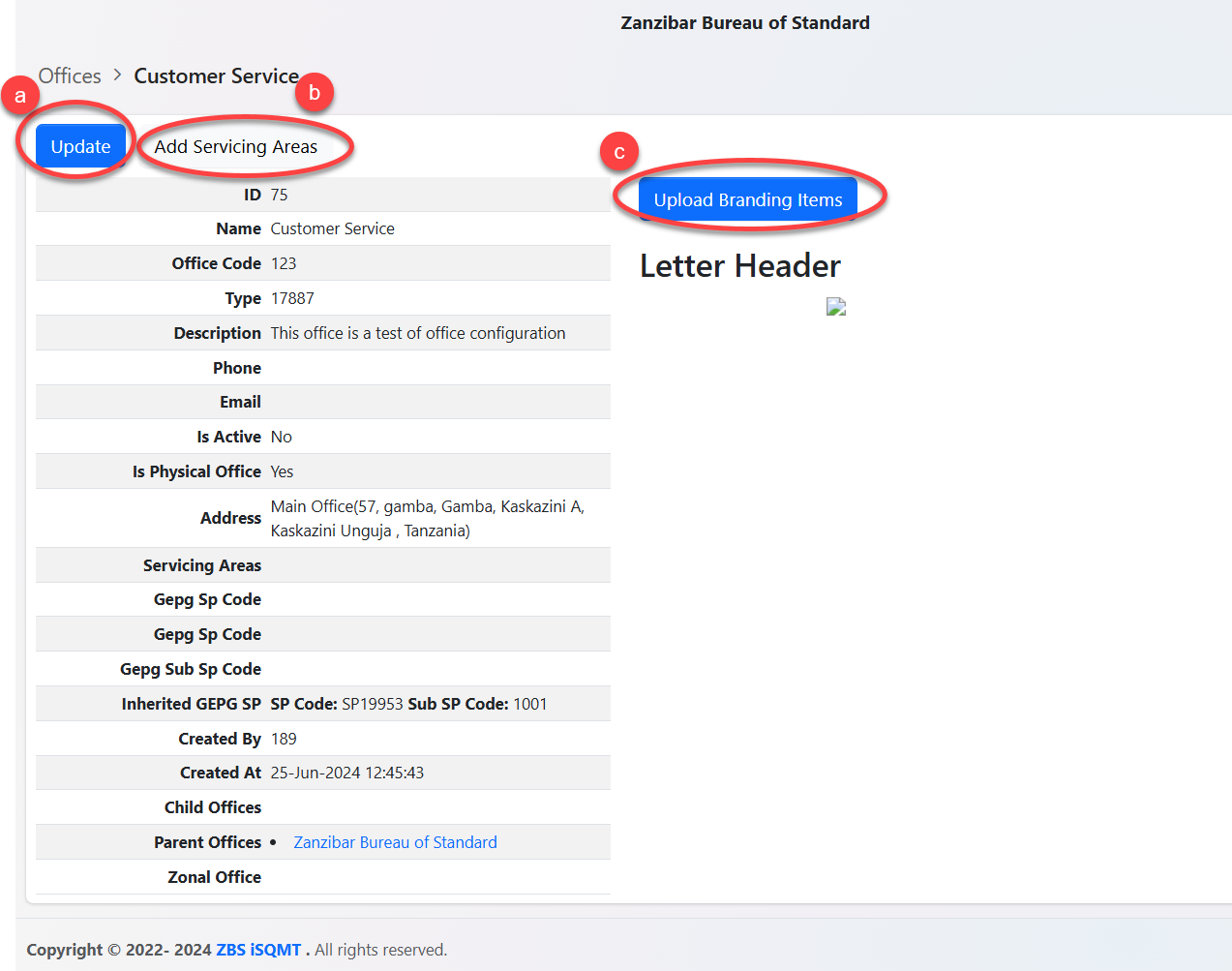Click the Main Office address text
The width and height of the screenshot is (1232, 971).
tap(427, 518)
